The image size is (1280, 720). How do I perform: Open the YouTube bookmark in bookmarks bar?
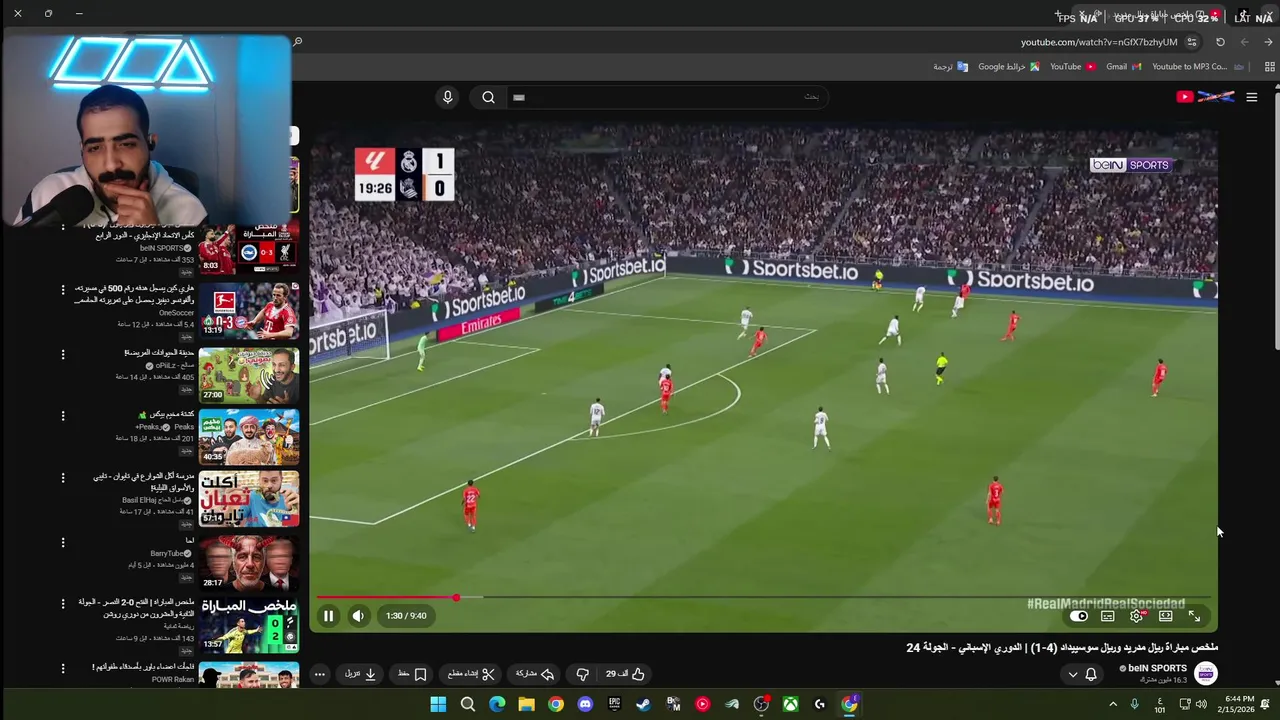pyautogui.click(x=1072, y=67)
